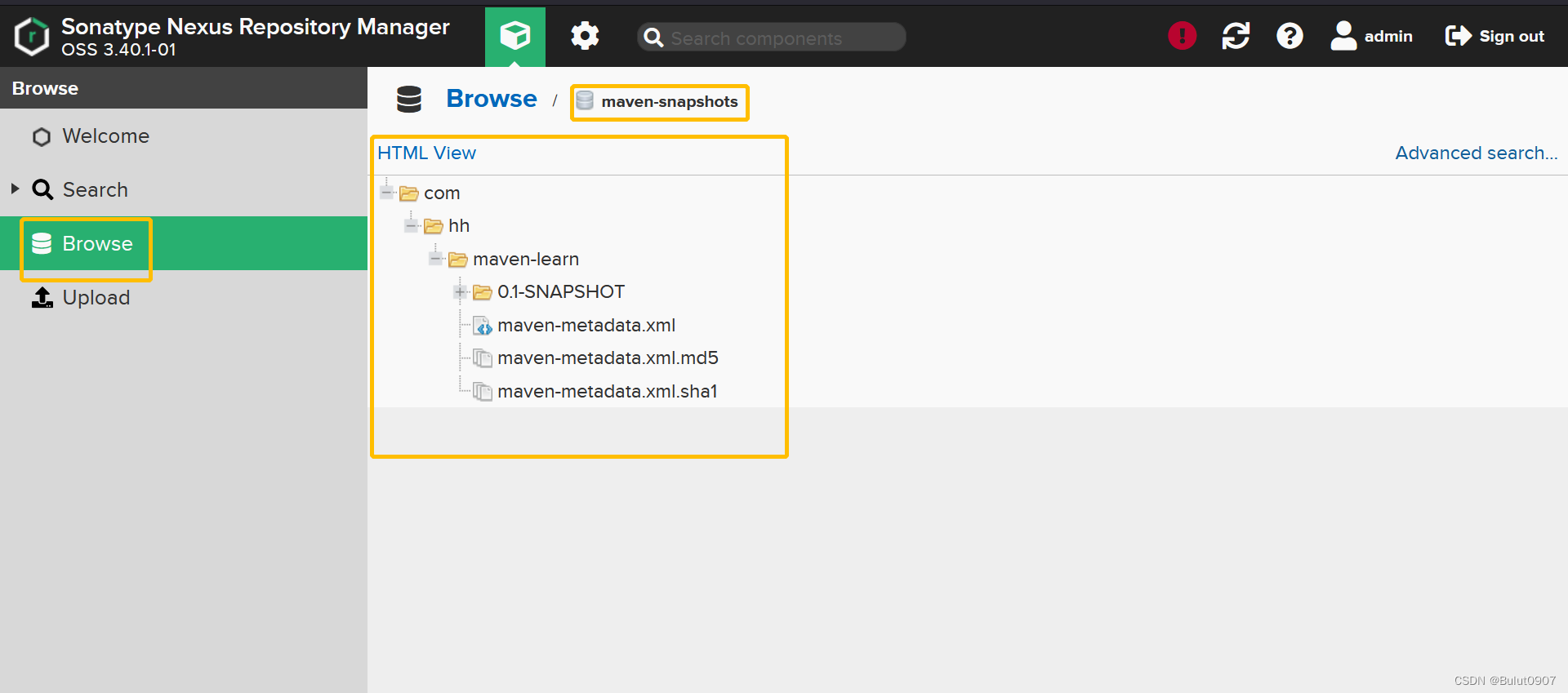Expand the 0.1-SNAPSHOT tree node

pyautogui.click(x=460, y=291)
